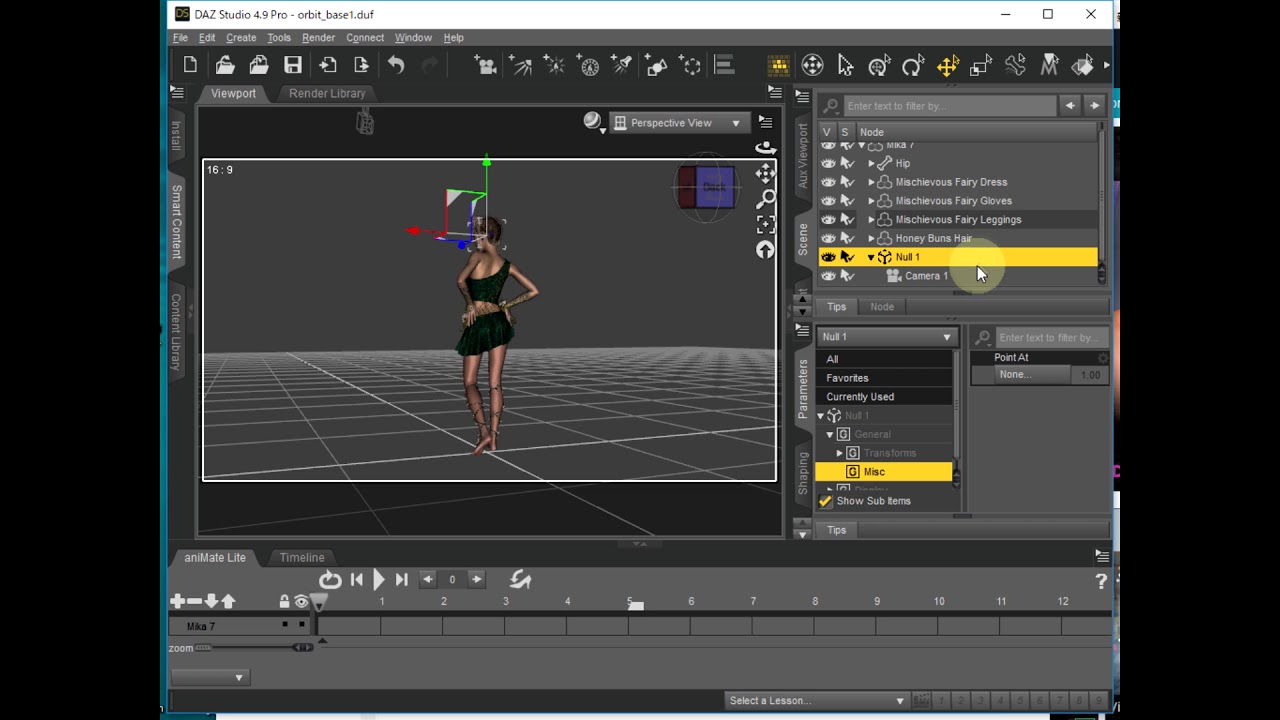Viewport: 1280px width, 720px height.
Task: Toggle visibility eye for Camera 1
Action: pos(828,276)
